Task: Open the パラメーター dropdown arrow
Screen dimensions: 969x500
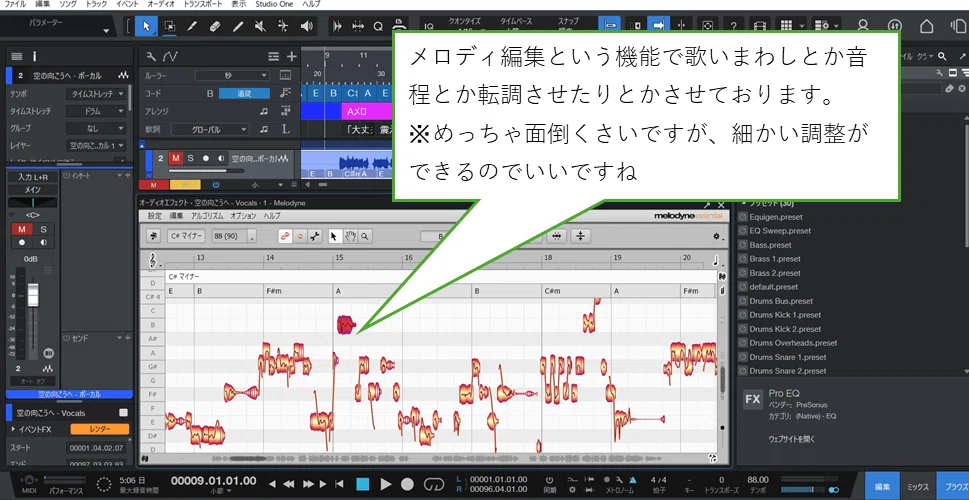Action: click(106, 31)
